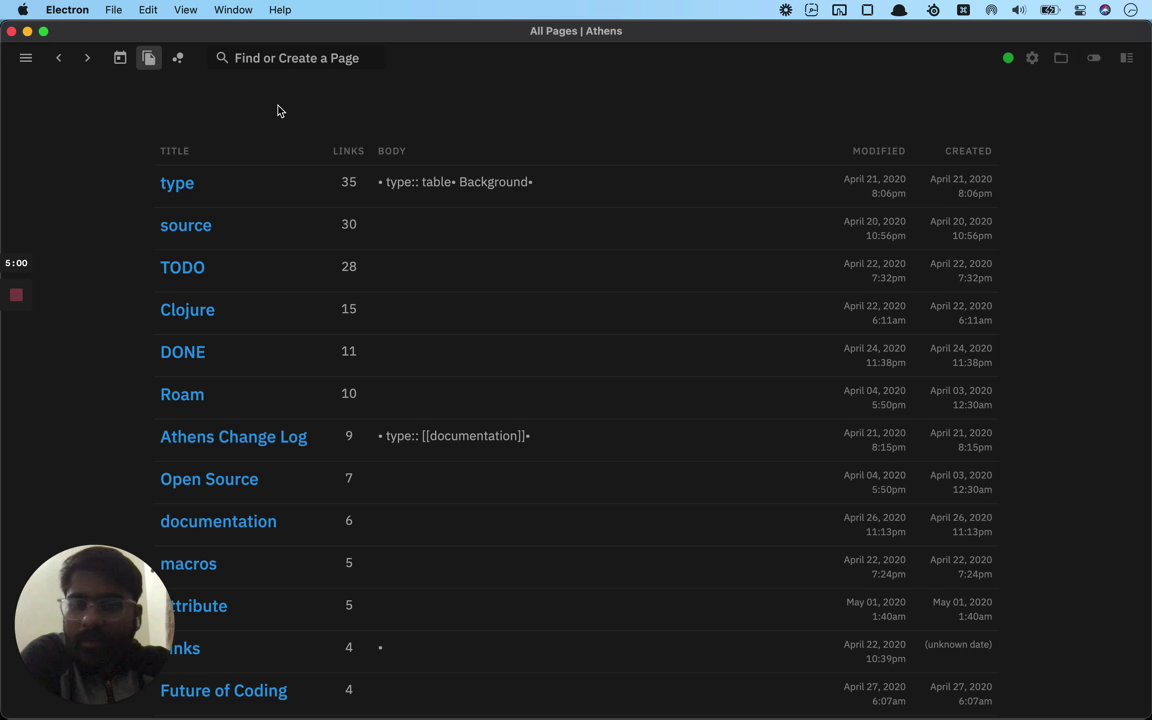Open the 'Clojure' page
1152x720 pixels.
click(x=187, y=310)
